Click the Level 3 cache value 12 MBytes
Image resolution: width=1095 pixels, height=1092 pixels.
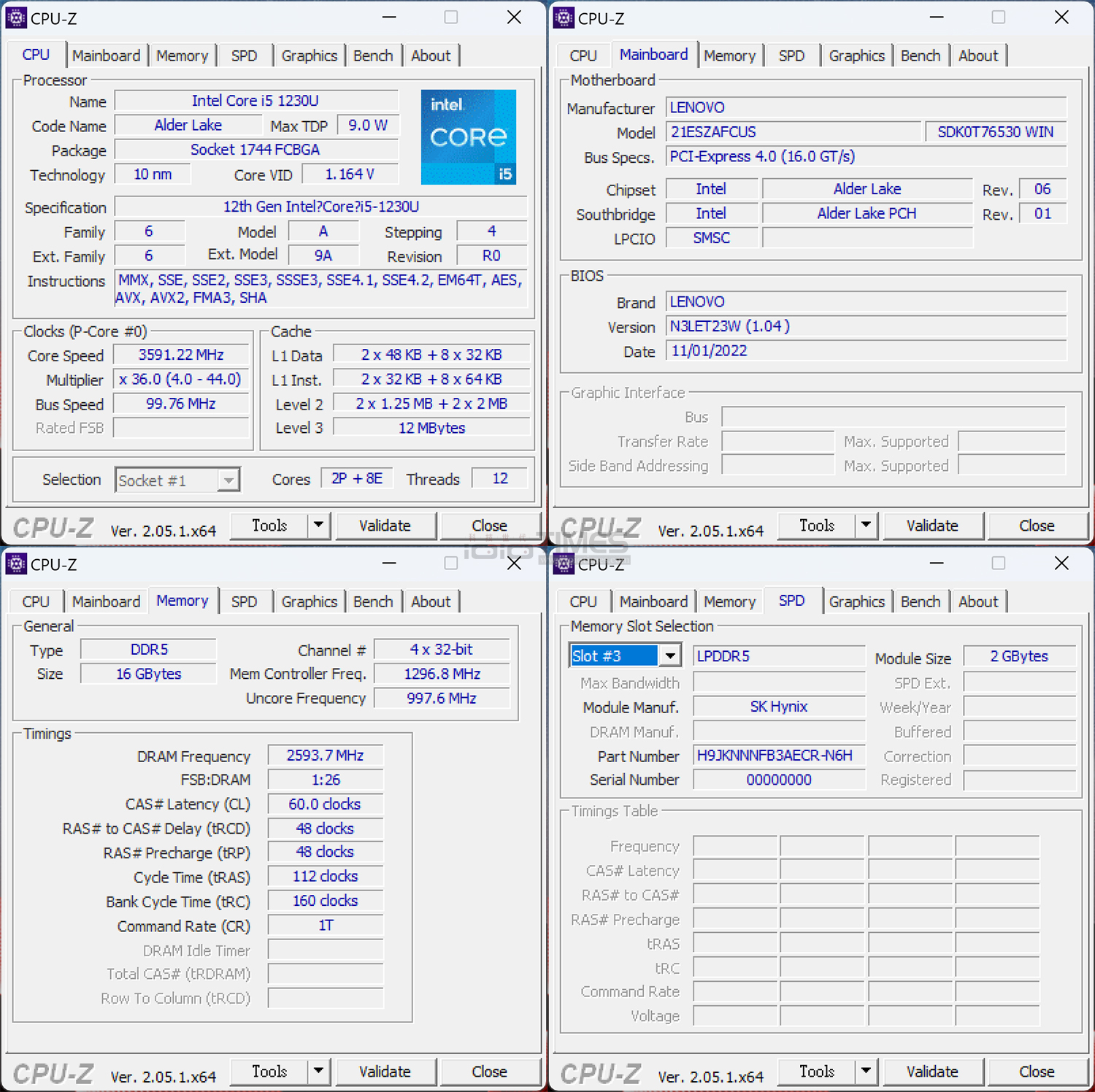tap(431, 428)
